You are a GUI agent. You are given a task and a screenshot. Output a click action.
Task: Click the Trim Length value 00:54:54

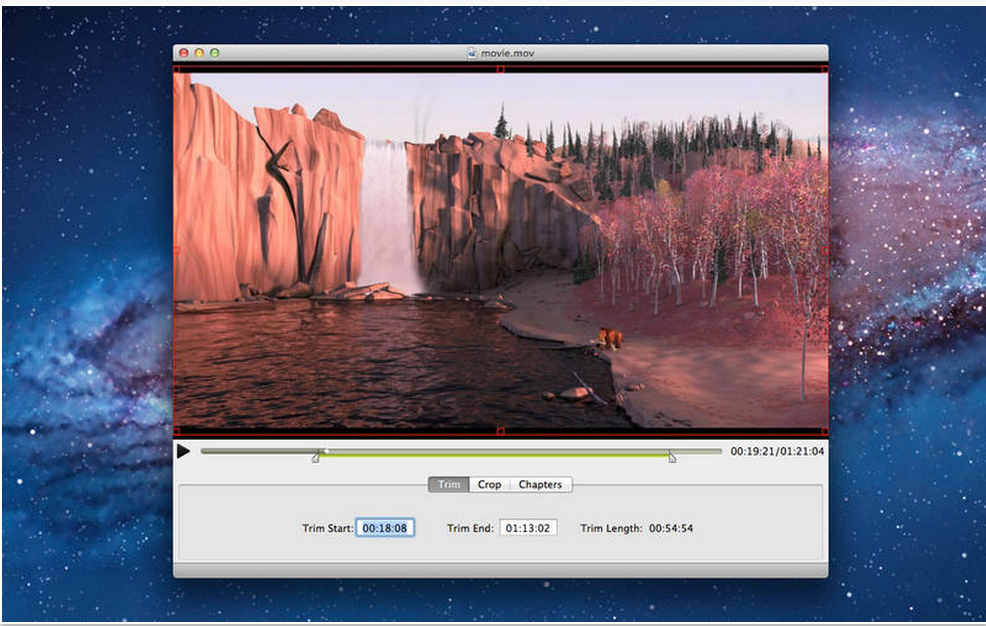click(671, 529)
